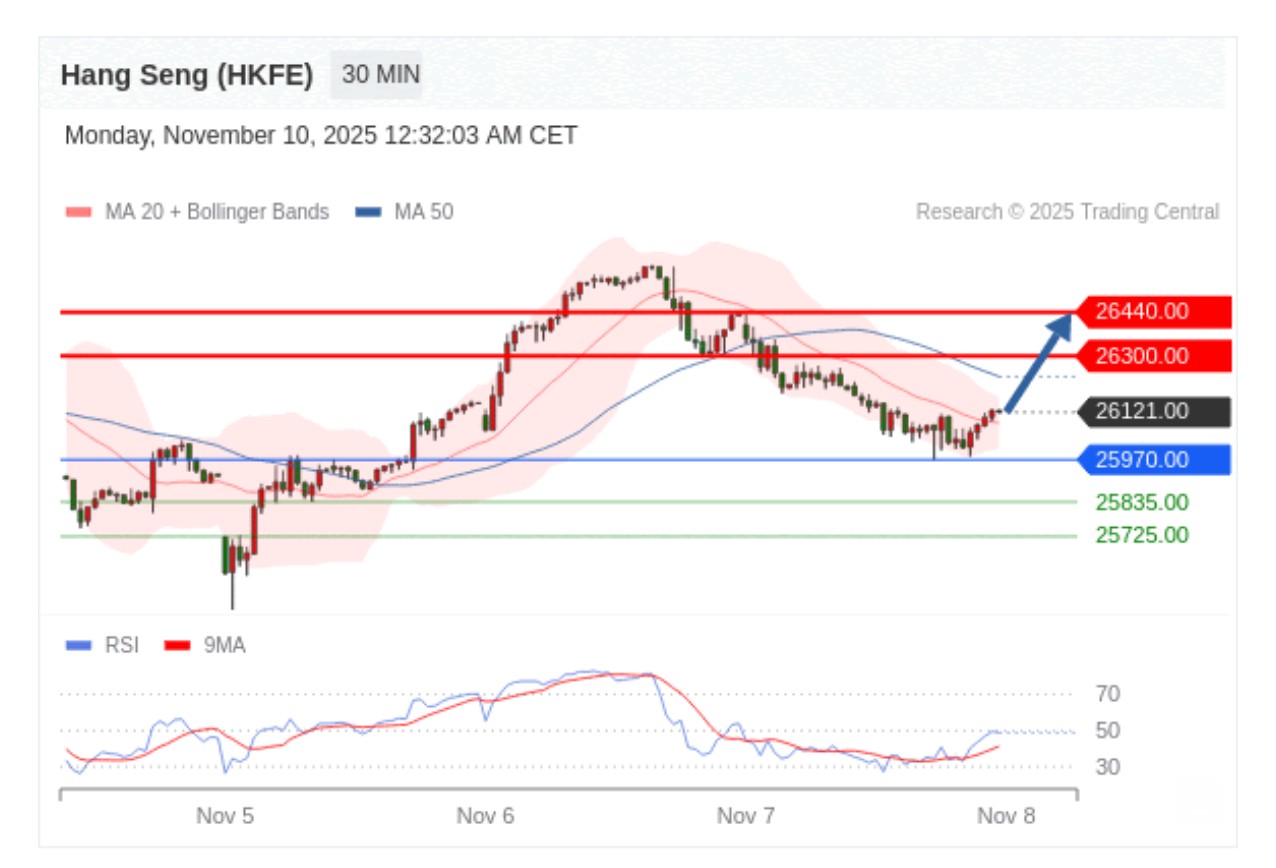The width and height of the screenshot is (1276, 868).
Task: Click the red 9MA legend swatch
Action: click(x=178, y=645)
